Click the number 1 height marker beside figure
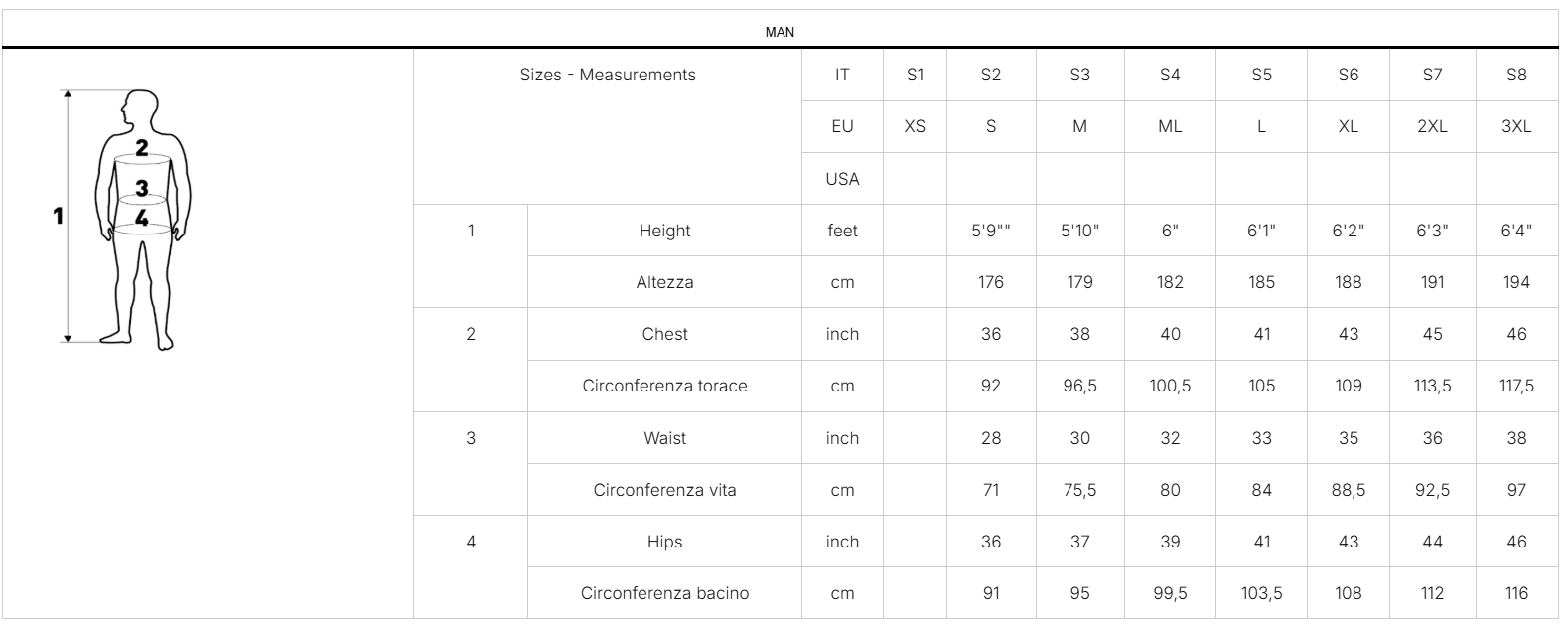The width and height of the screenshot is (1568, 625). click(59, 215)
